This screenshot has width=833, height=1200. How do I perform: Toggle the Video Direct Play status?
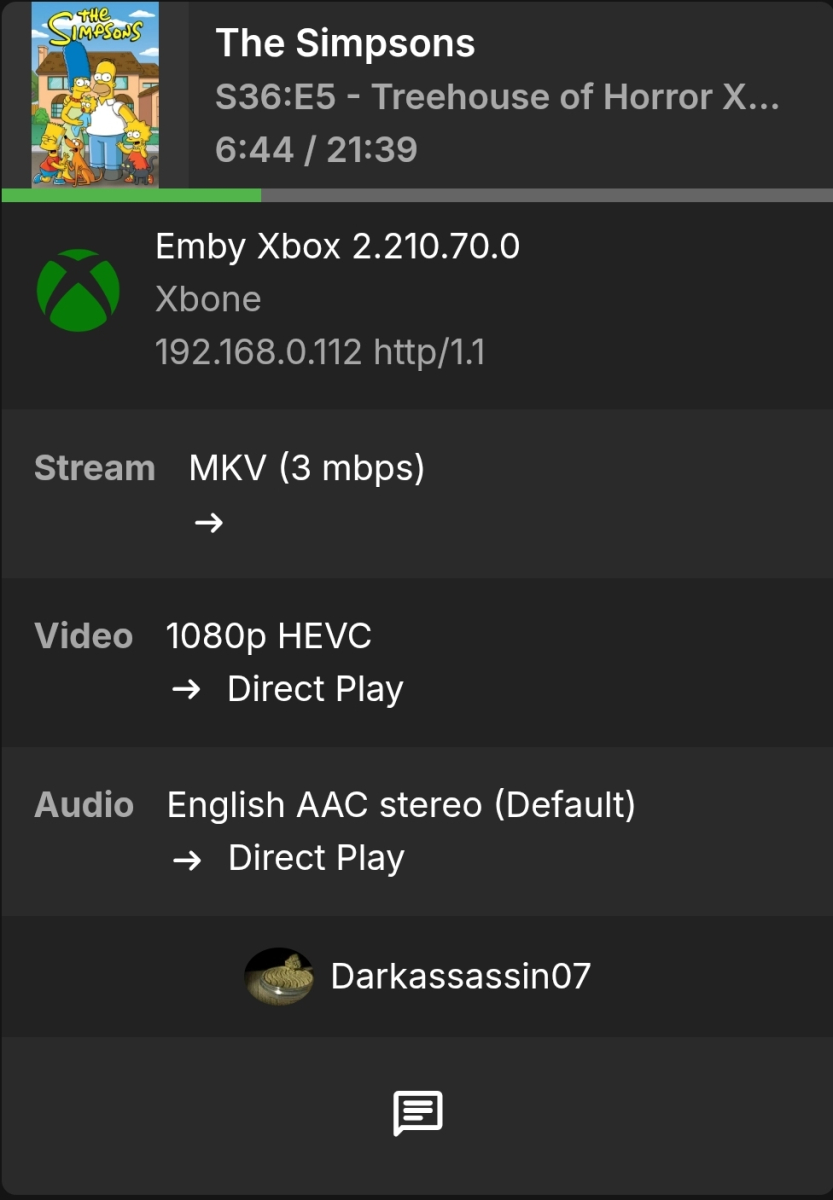pyautogui.click(x=316, y=689)
